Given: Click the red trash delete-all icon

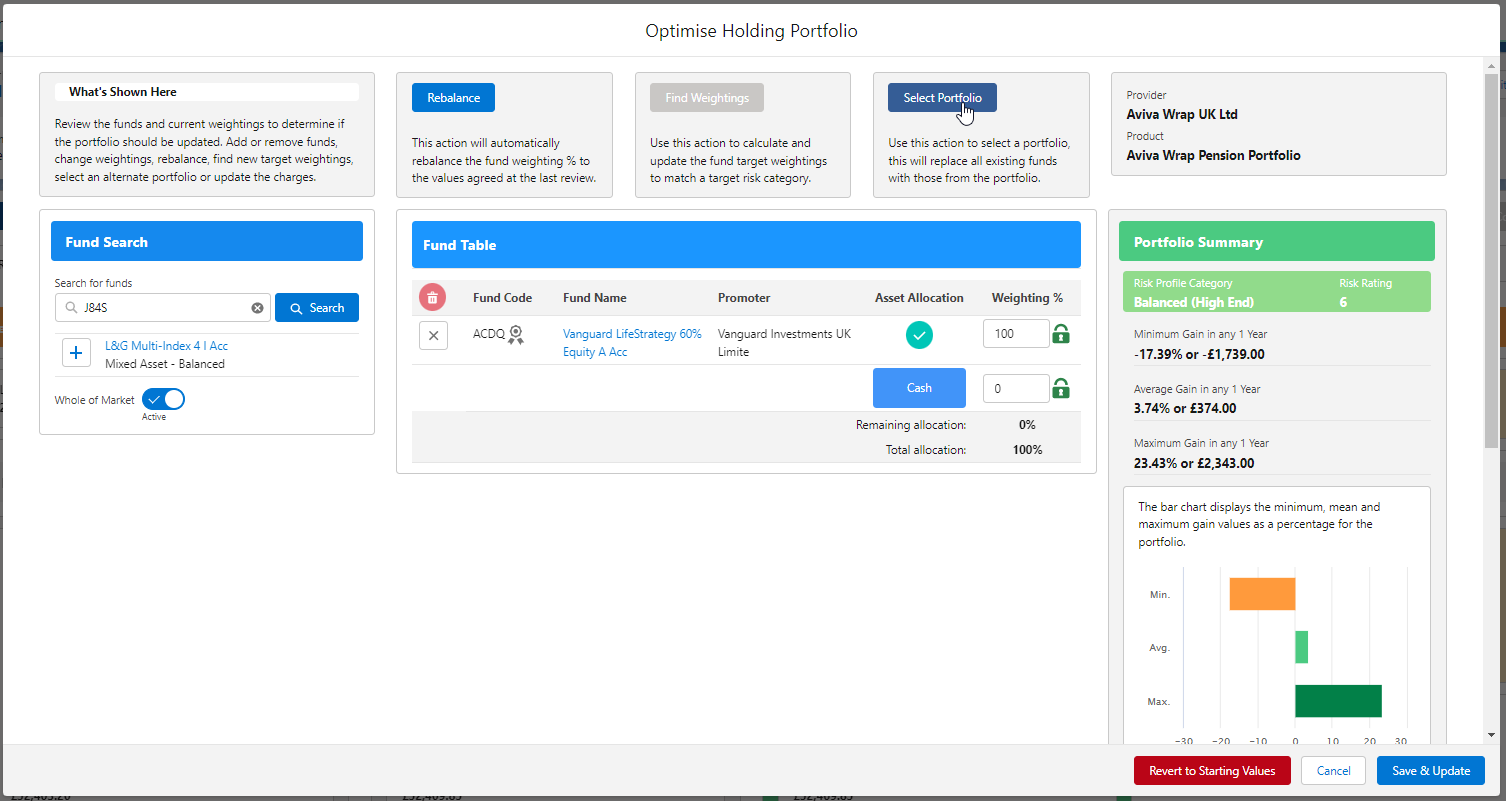Looking at the screenshot, I should point(432,298).
